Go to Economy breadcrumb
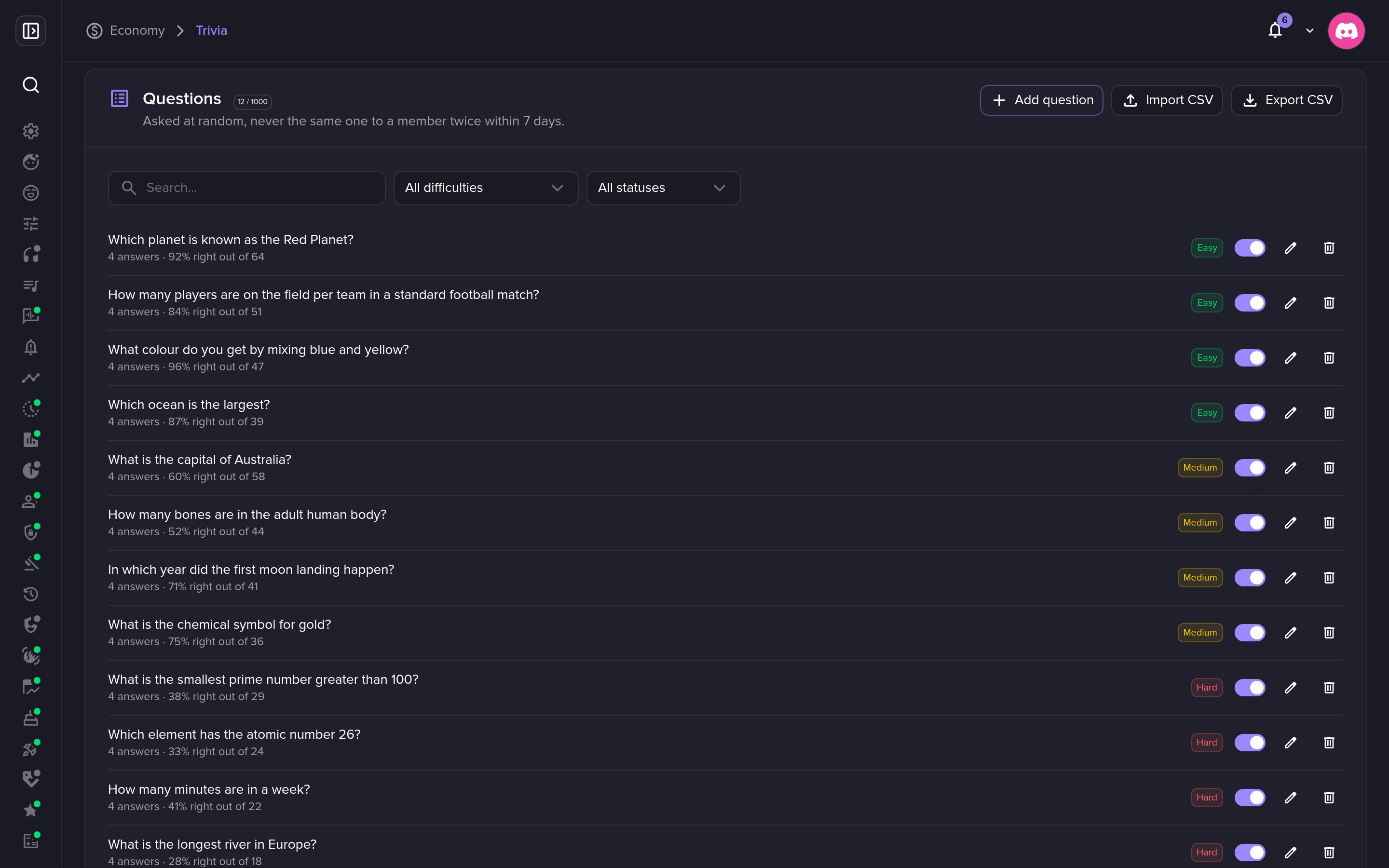Viewport: 1389px width, 868px height. click(126, 30)
